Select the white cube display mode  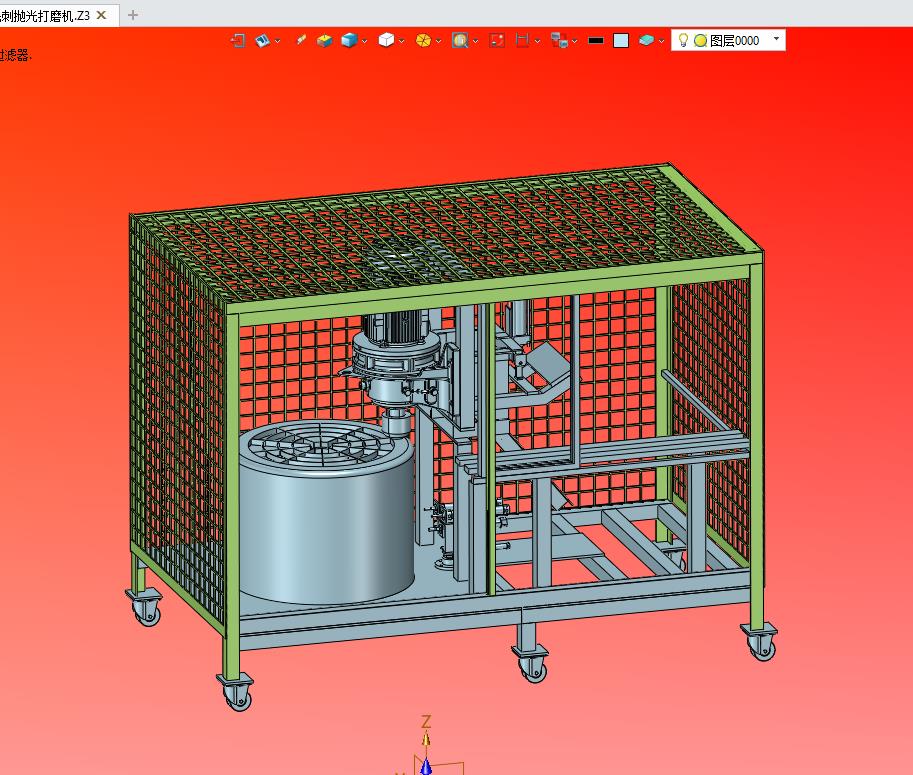pos(386,40)
